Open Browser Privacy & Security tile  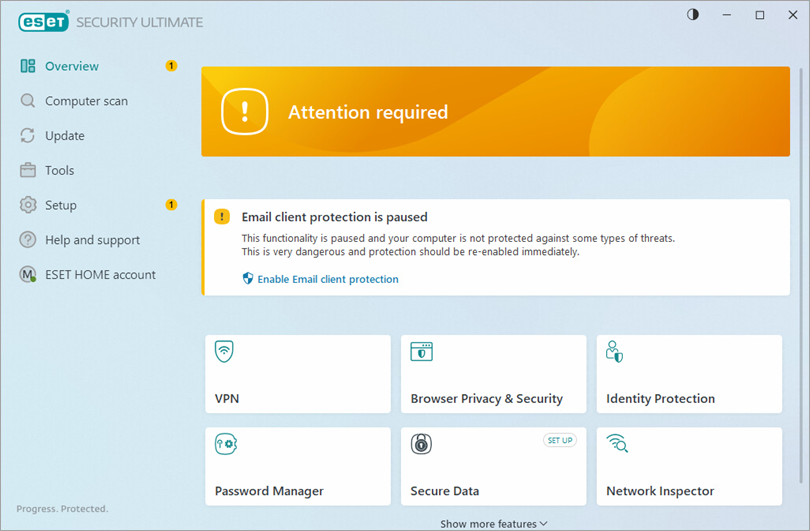click(494, 374)
